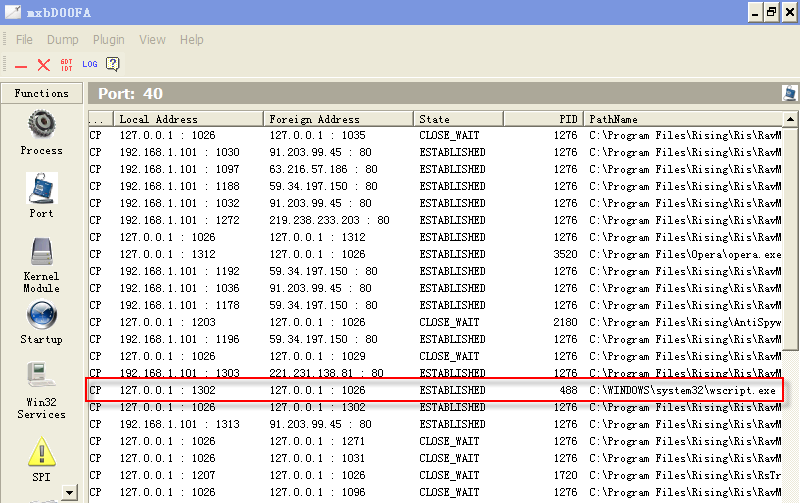Click PID 3520 cell
This screenshot has width=800, height=503.
coord(565,254)
